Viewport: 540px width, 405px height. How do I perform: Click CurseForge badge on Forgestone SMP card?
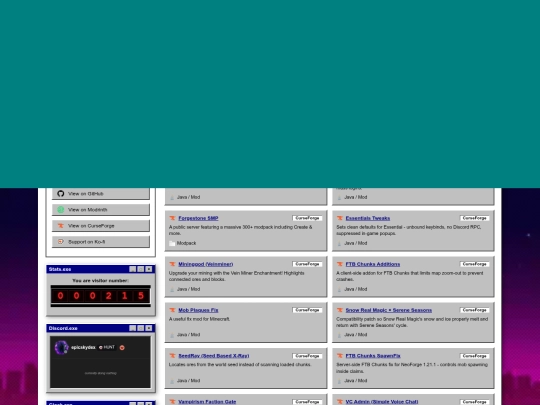click(307, 218)
